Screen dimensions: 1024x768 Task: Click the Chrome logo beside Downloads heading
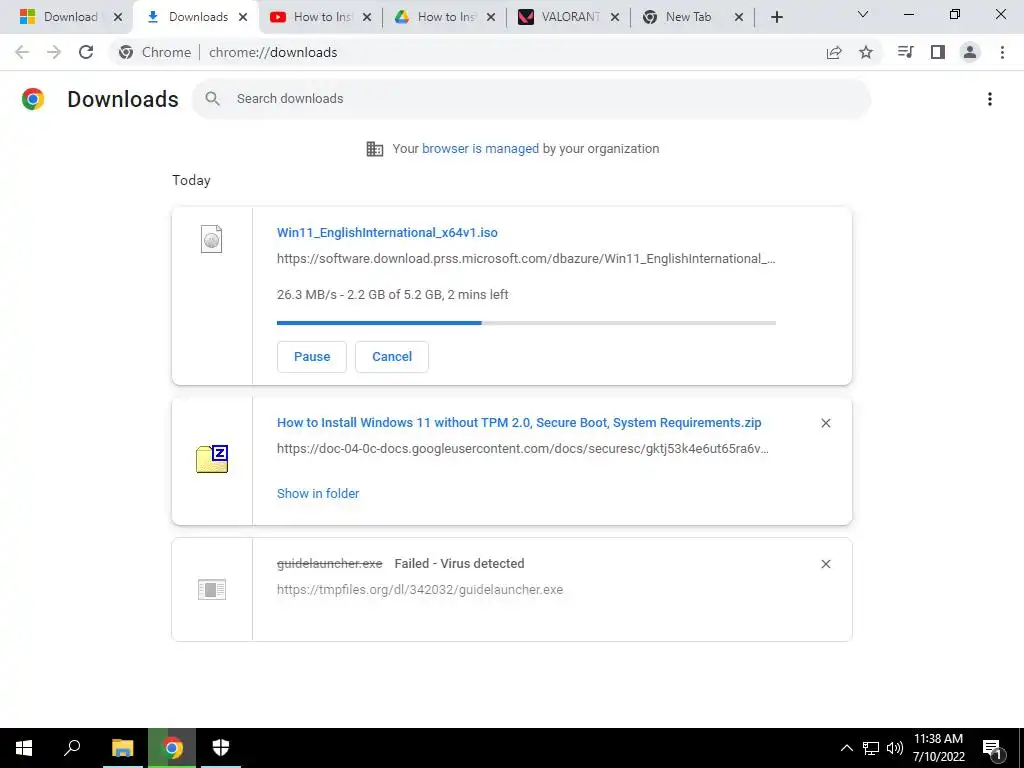pos(33,99)
